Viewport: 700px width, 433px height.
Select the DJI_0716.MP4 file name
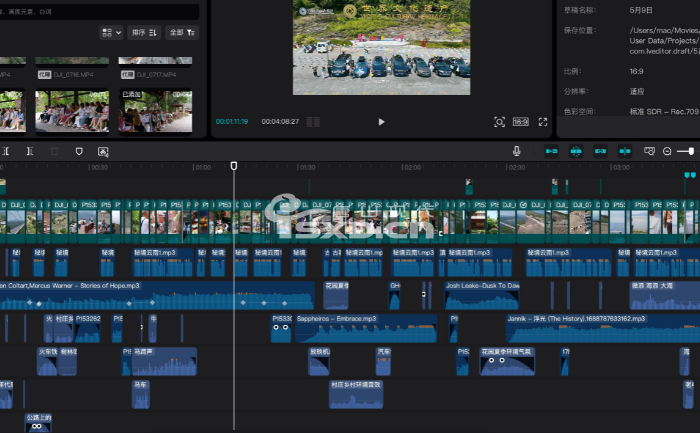tap(73, 75)
